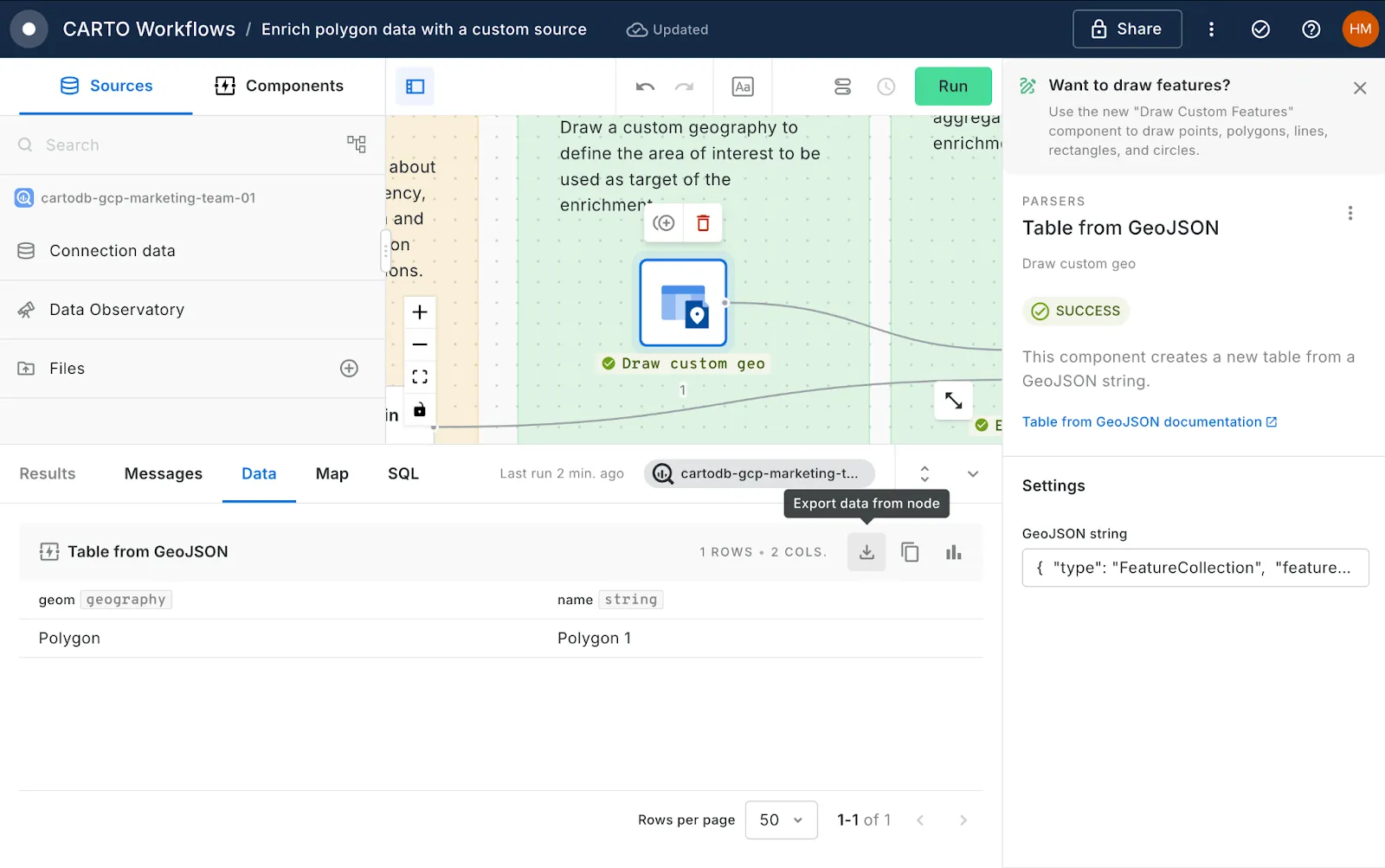The image size is (1385, 868).
Task: Select the Export data from node icon
Action: click(866, 551)
